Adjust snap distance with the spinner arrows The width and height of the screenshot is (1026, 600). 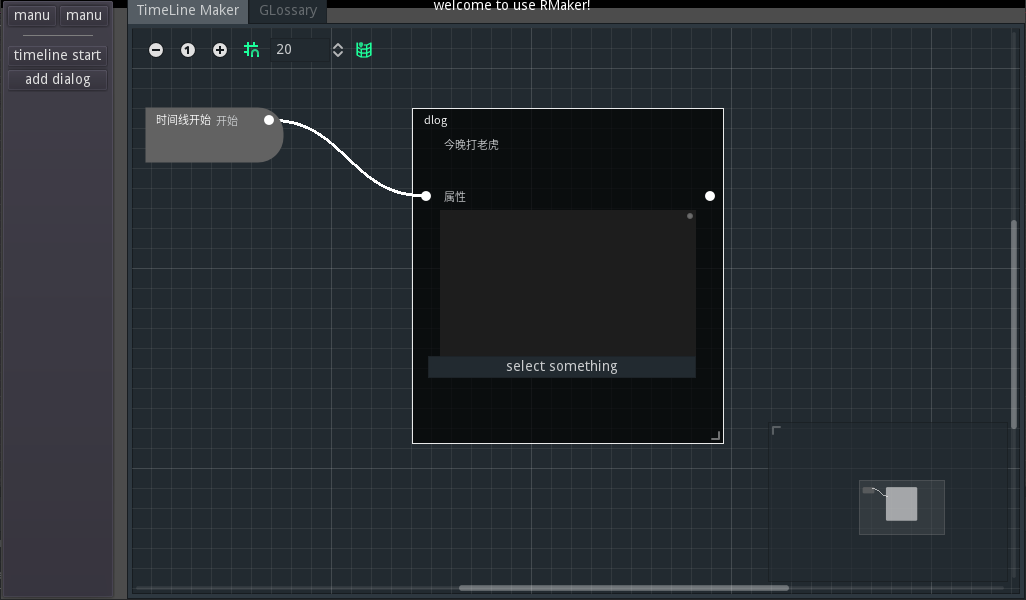click(338, 50)
